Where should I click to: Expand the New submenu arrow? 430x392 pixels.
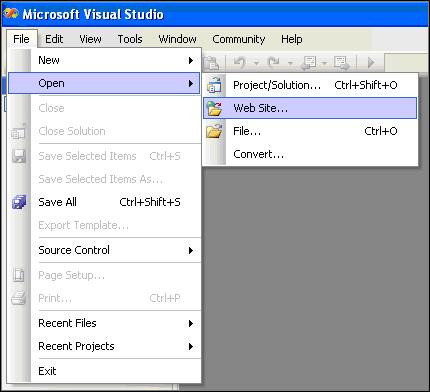(191, 60)
